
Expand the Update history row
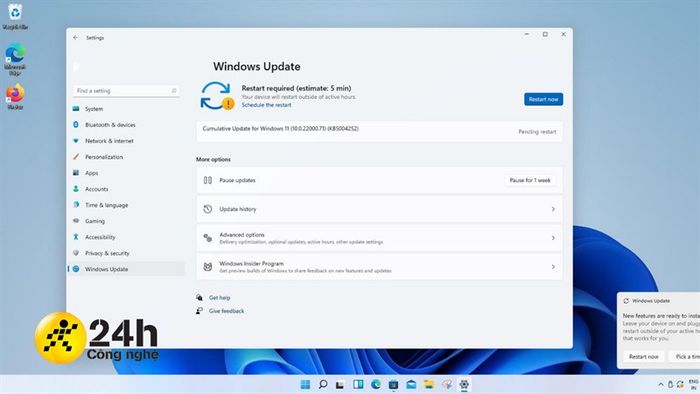[379, 209]
